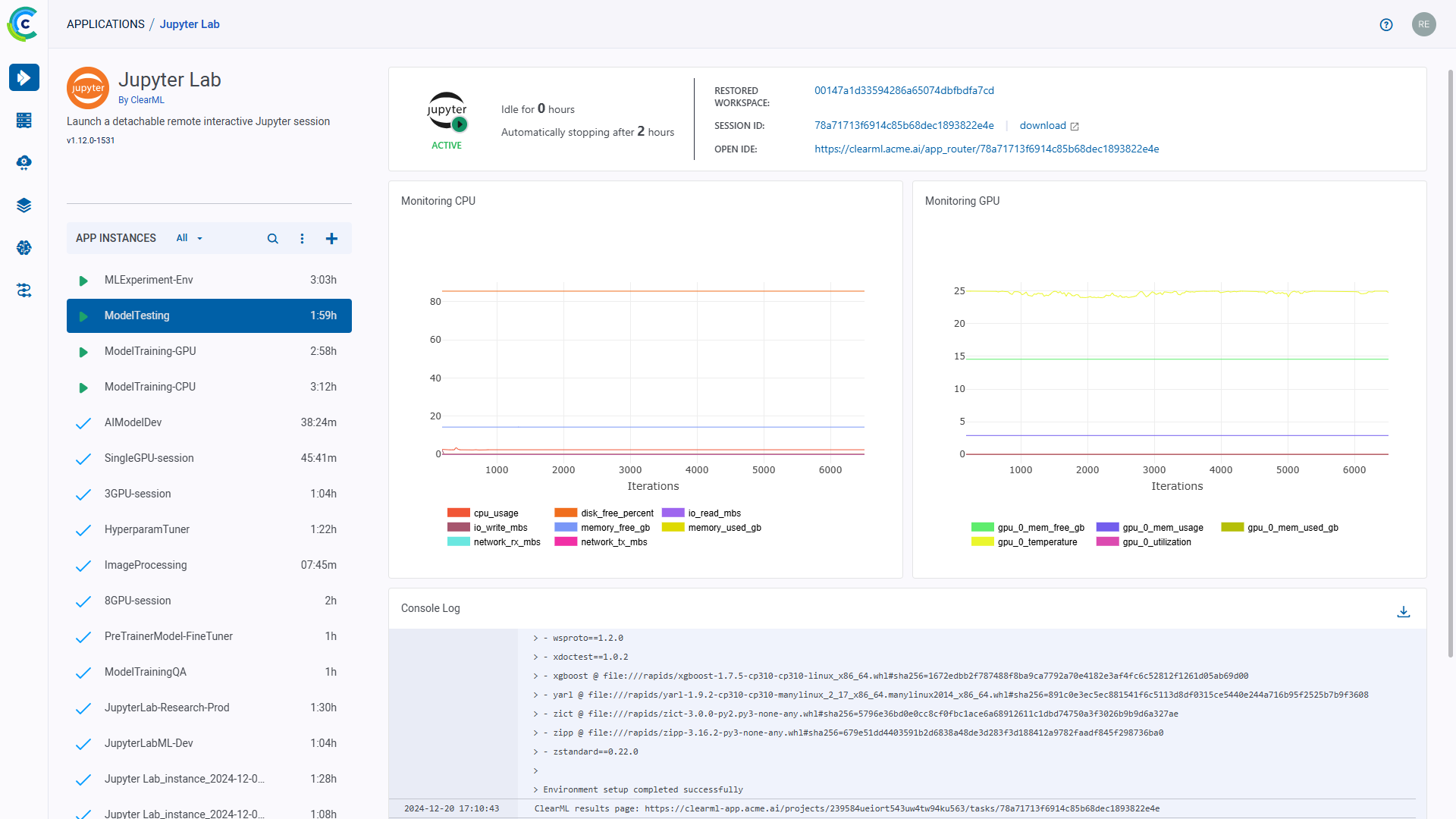Screen dimensions: 1456x819
Task: Open the Applications section in the sidebar
Action: (24, 77)
